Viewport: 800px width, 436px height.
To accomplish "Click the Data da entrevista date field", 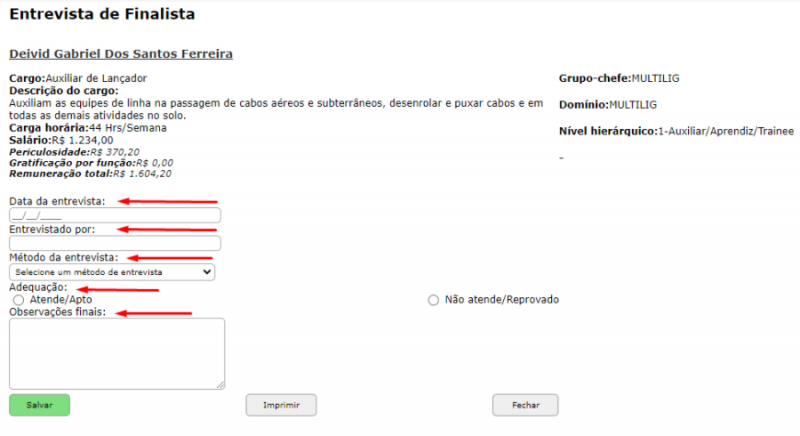I will 114,215.
